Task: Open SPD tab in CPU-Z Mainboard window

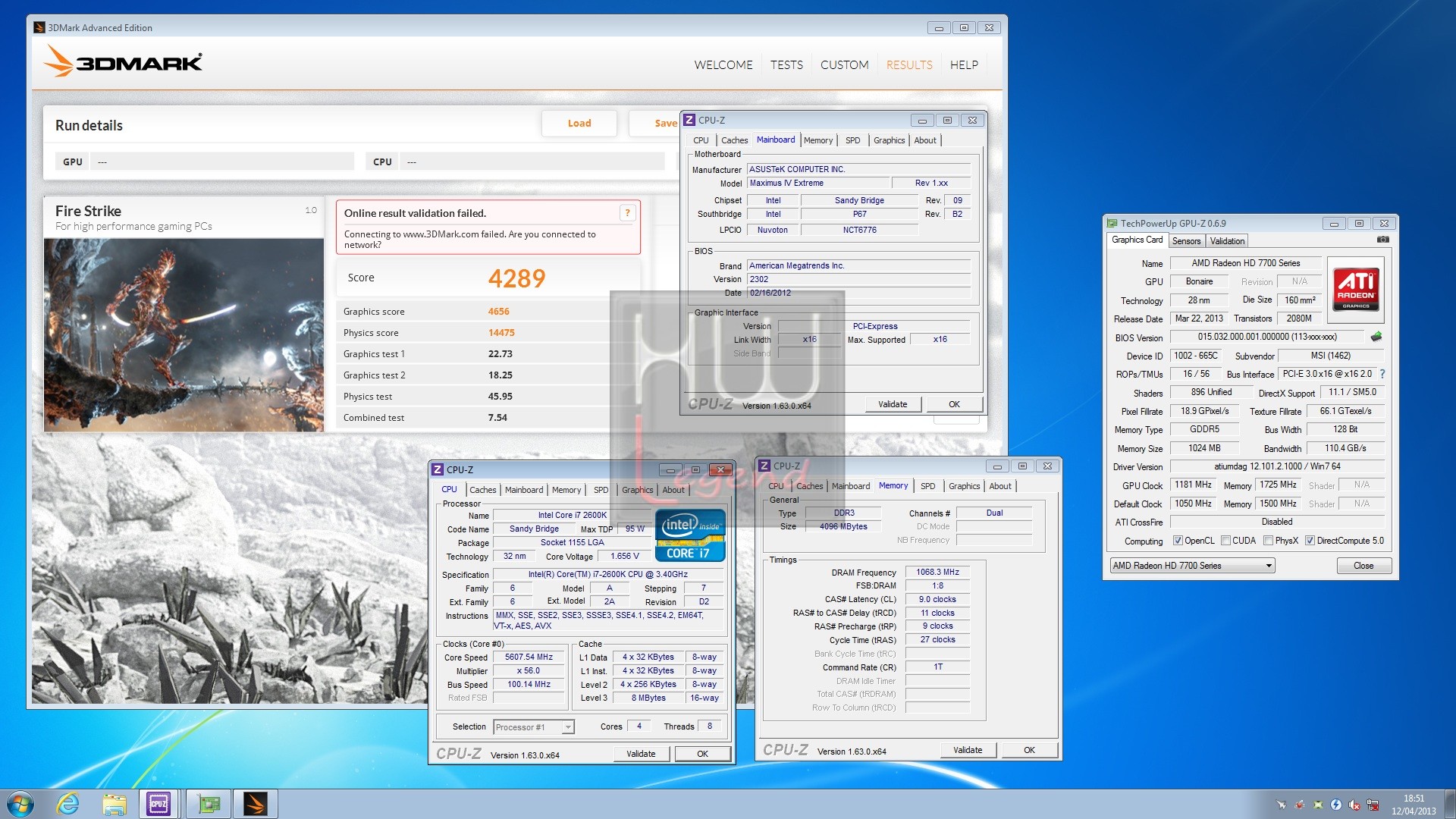Action: (x=852, y=140)
